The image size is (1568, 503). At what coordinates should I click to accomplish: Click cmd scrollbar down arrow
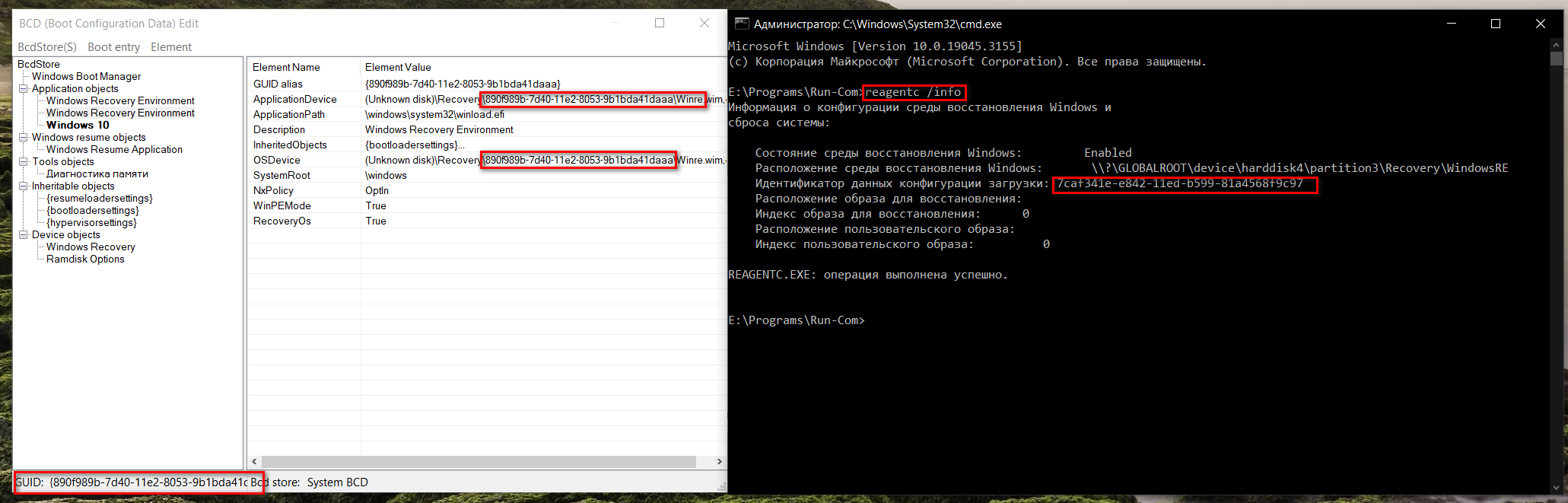click(1556, 487)
